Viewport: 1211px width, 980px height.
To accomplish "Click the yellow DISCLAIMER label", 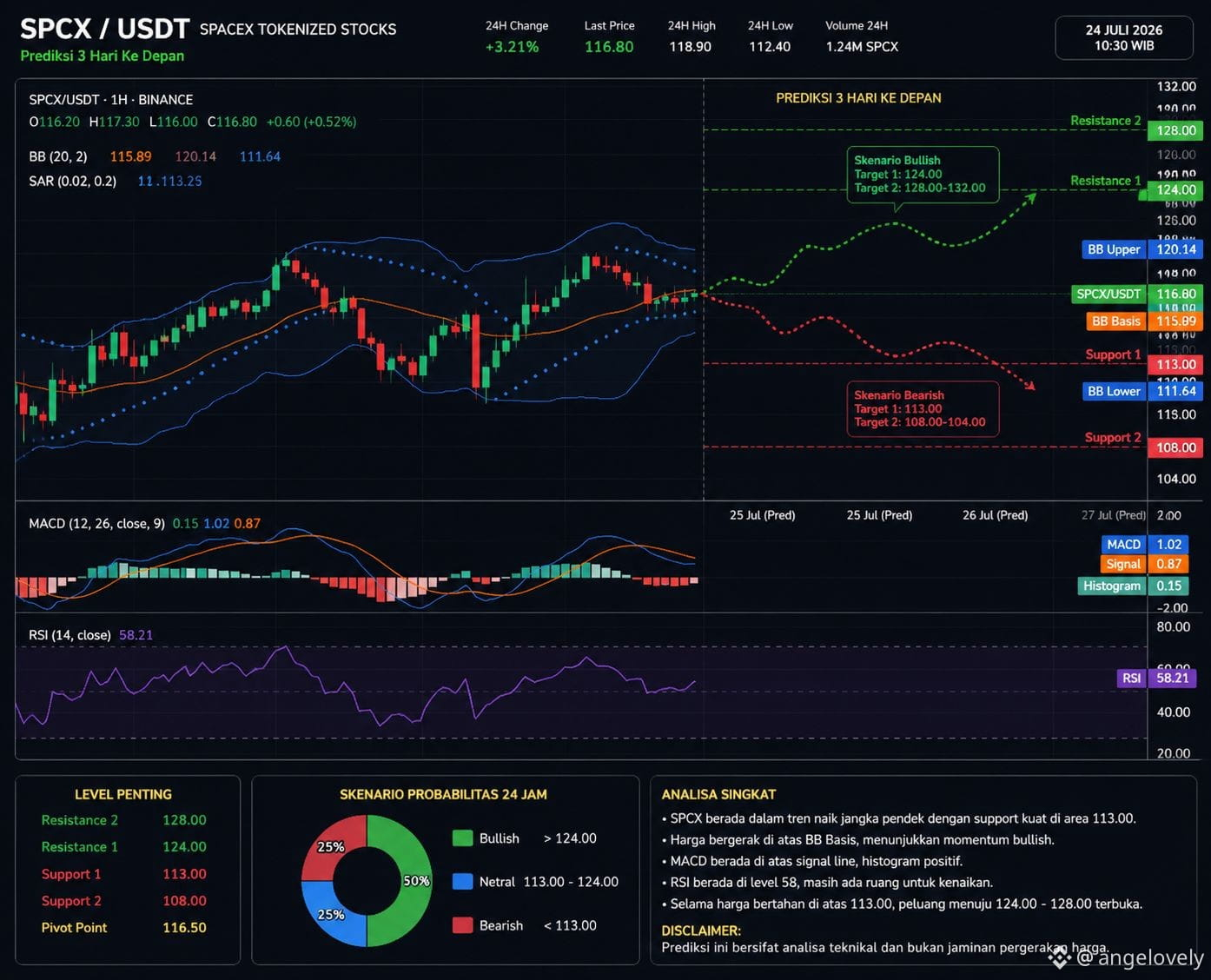I will pos(701,930).
